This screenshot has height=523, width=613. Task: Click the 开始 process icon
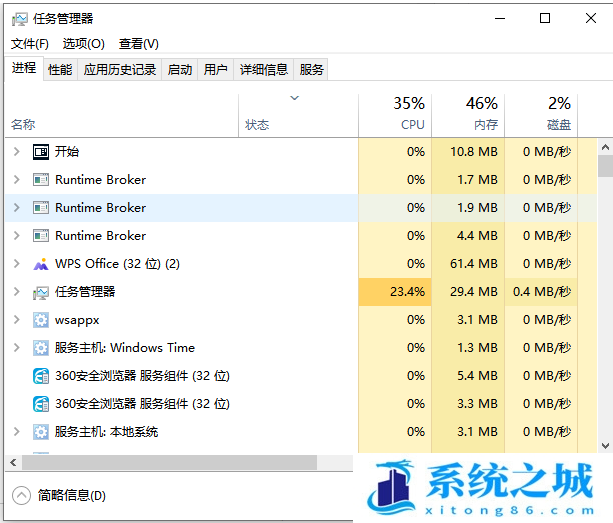[41, 152]
